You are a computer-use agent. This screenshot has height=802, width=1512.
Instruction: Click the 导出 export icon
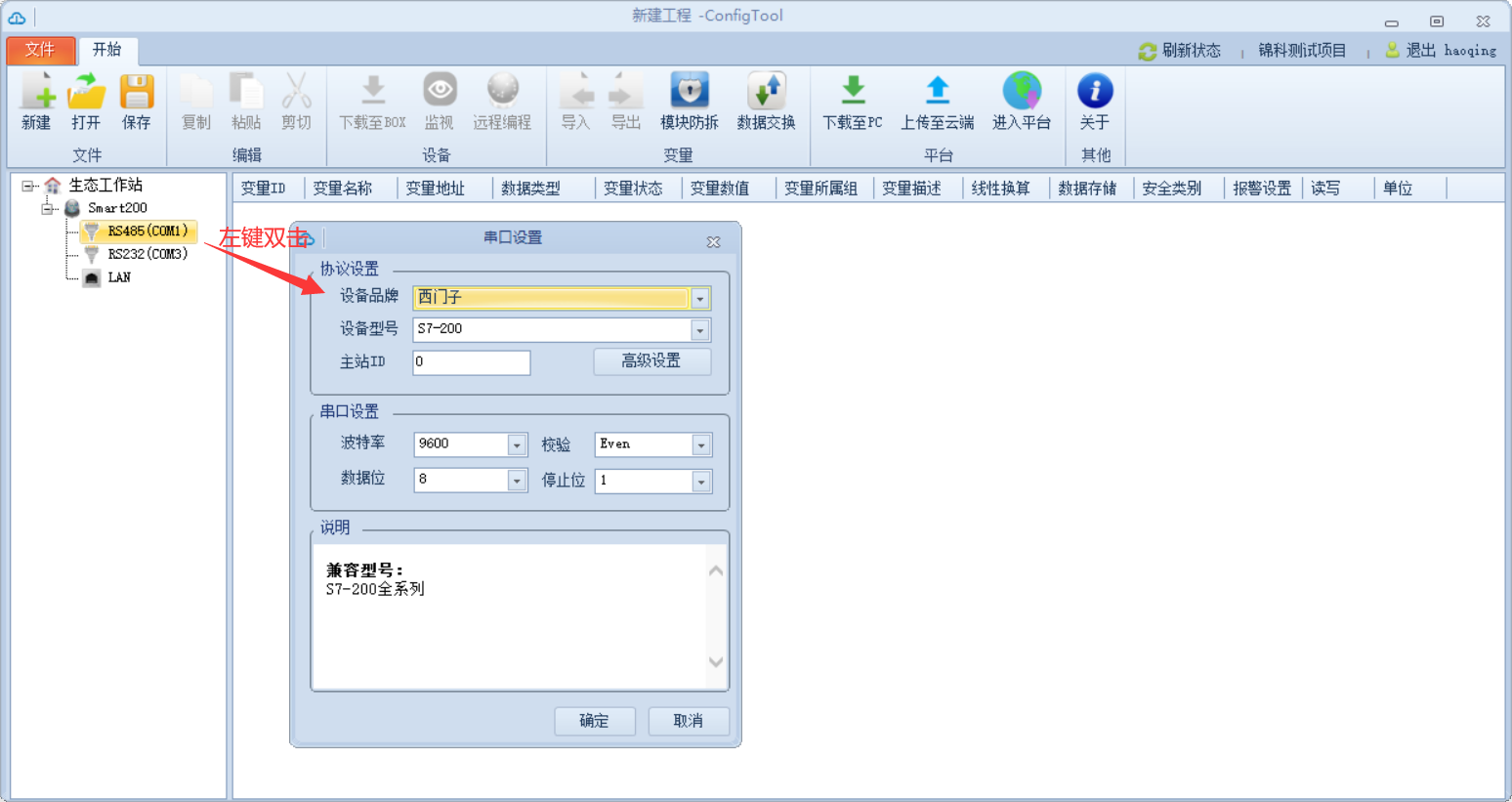(625, 91)
